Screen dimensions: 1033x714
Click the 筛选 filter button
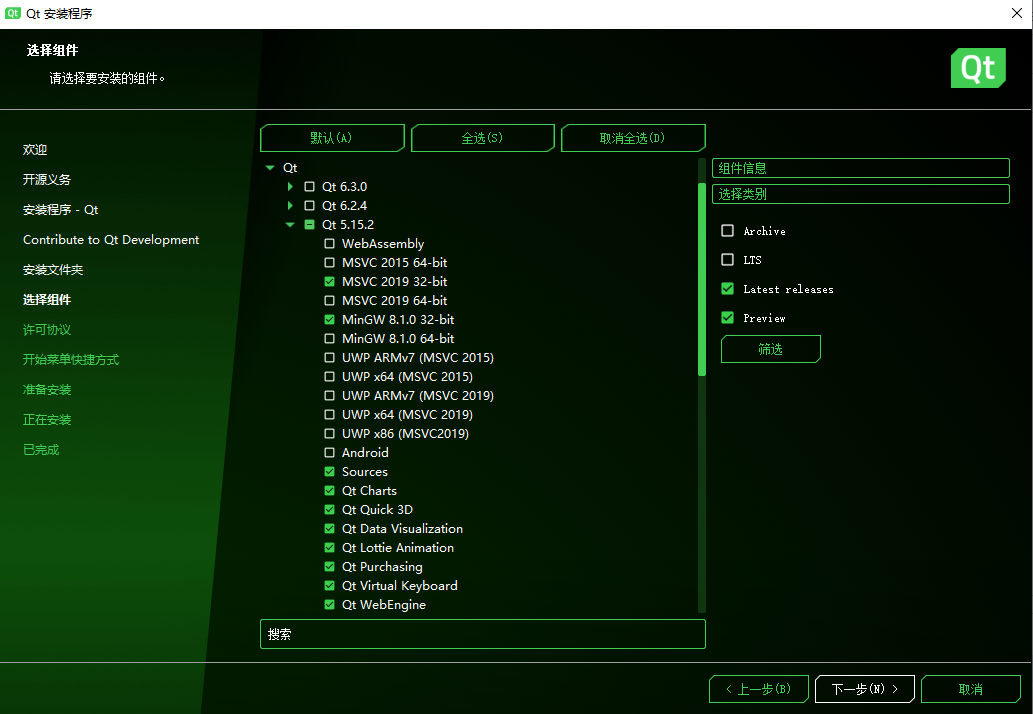(x=770, y=348)
